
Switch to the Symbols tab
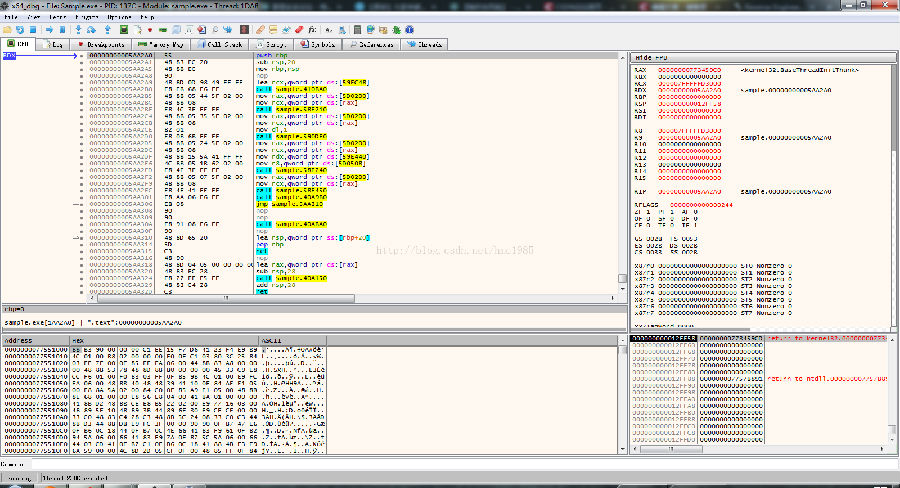click(317, 44)
